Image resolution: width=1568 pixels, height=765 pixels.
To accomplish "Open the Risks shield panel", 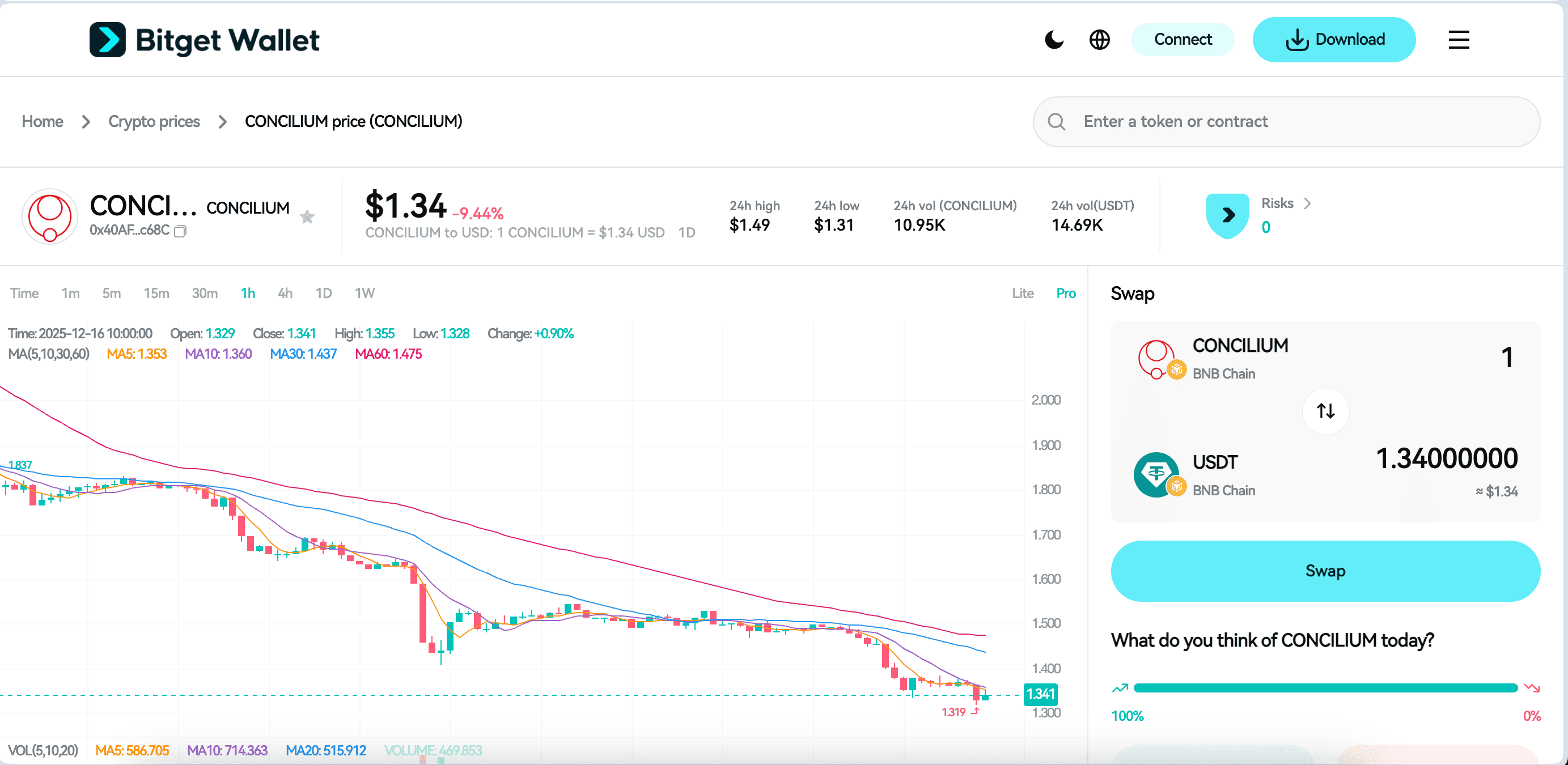I will click(1227, 215).
